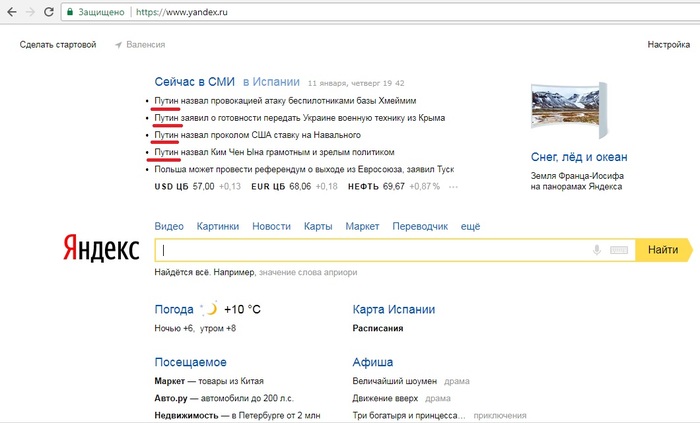Open the Снег, лёд и океан link
Image resolution: width=700 pixels, height=423 pixels.
(x=579, y=157)
